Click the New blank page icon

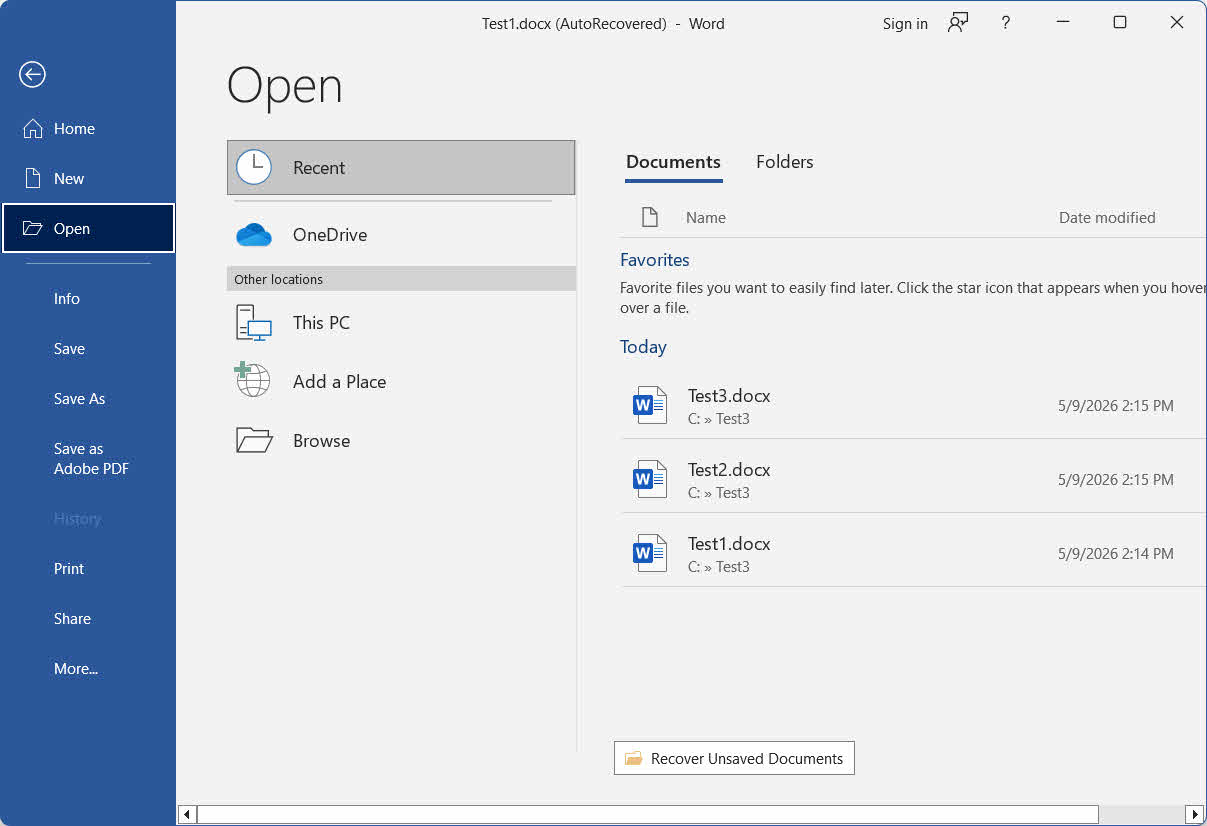click(33, 178)
